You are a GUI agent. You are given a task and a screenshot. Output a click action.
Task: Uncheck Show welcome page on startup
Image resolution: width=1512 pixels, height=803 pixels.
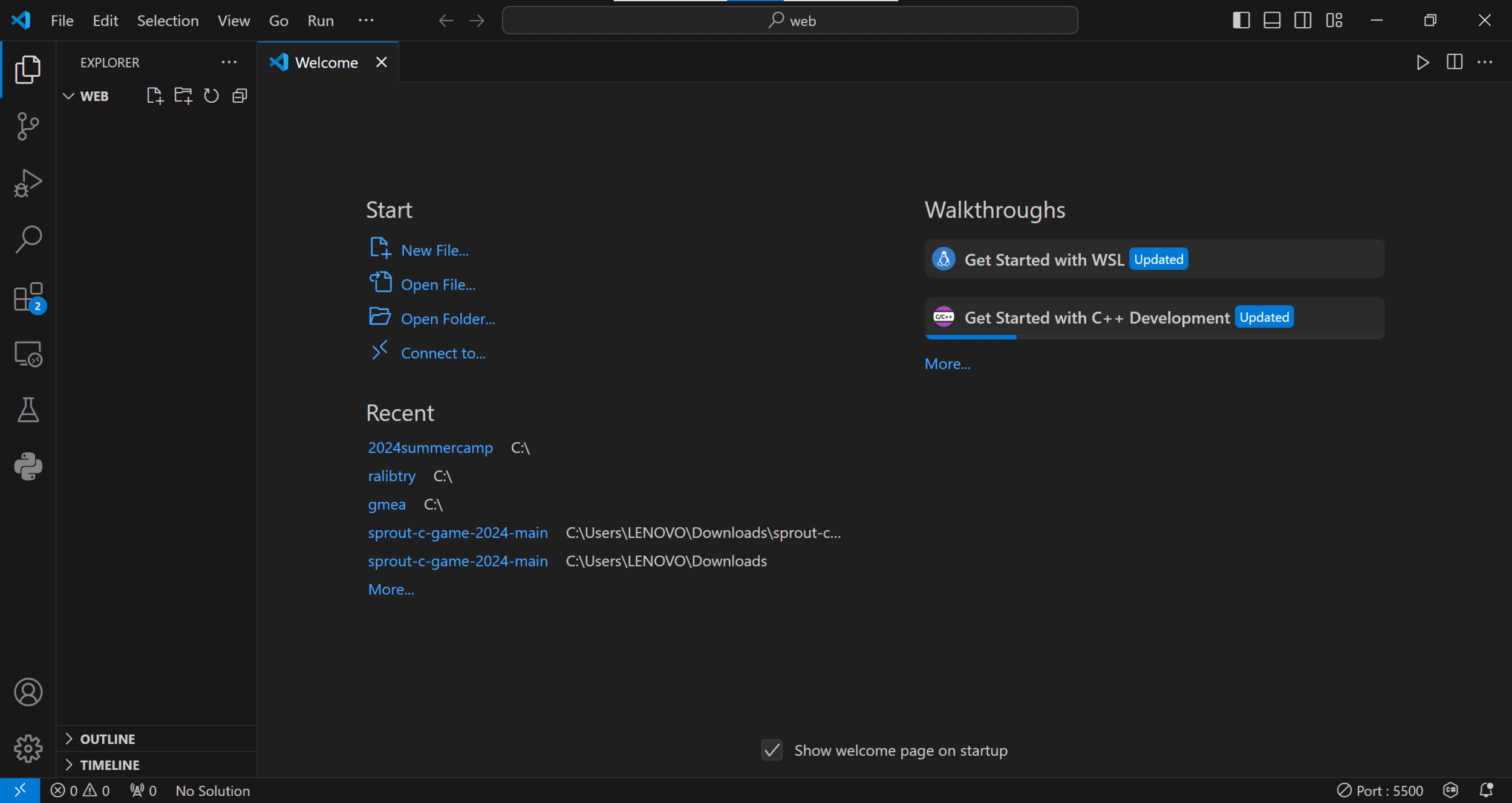(772, 750)
